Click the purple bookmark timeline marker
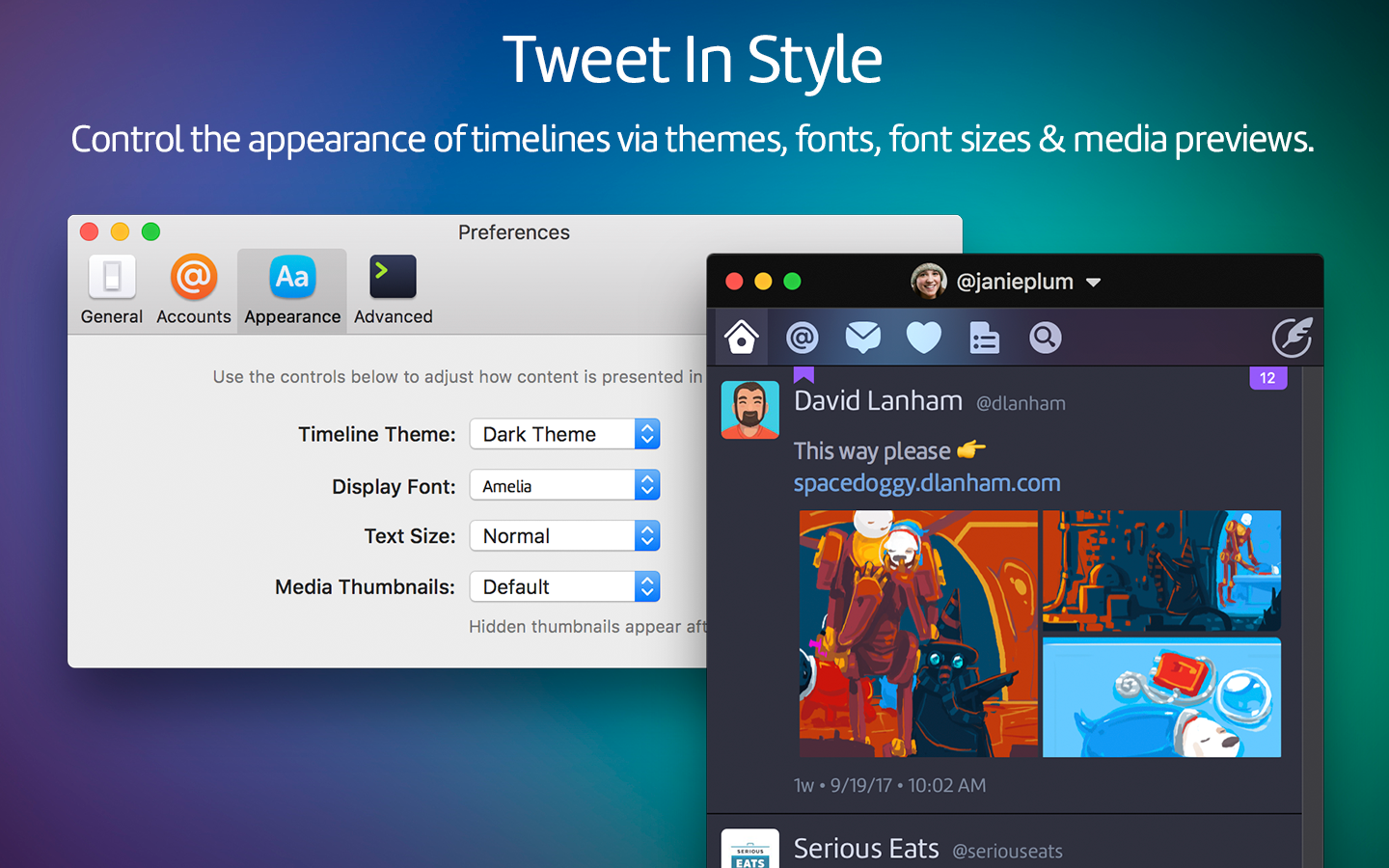Screen dimensions: 1389x868 [x=803, y=375]
